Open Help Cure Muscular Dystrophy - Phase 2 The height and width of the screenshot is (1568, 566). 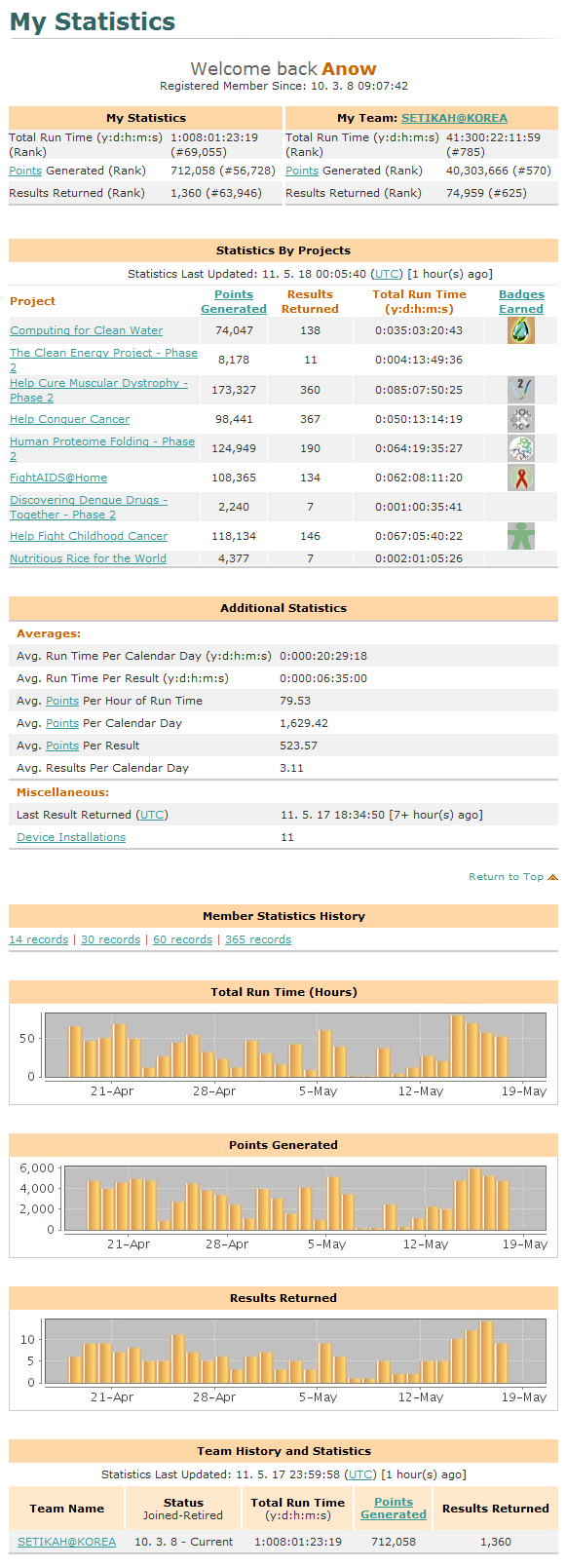[x=98, y=390]
